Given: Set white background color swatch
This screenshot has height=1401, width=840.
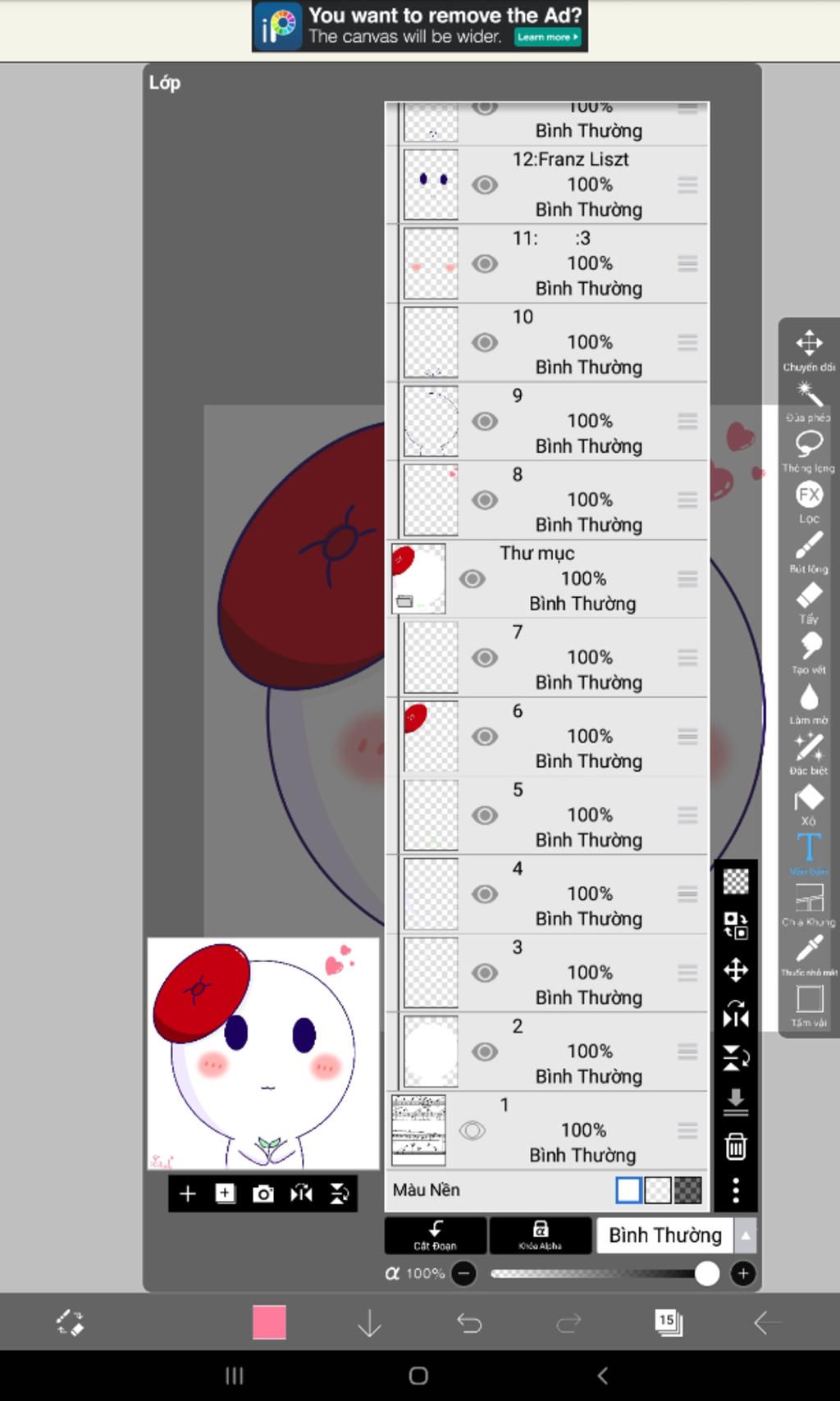Looking at the screenshot, I should [x=629, y=1190].
